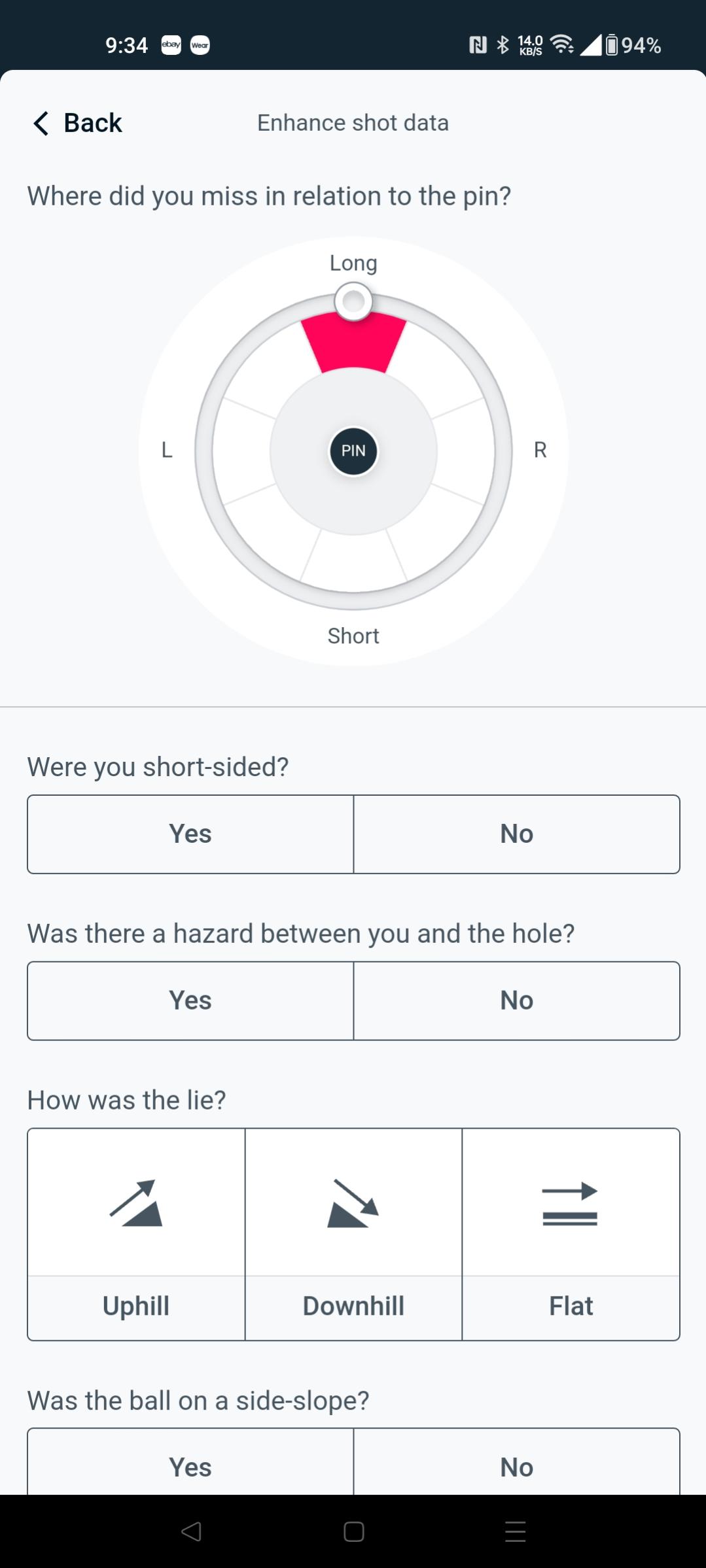Select No for hazard between you and hole
This screenshot has width=706, height=1568.
[x=516, y=1000]
